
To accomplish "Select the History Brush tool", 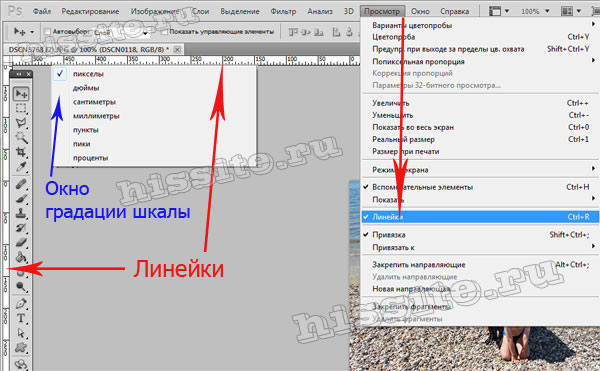I will tap(21, 228).
